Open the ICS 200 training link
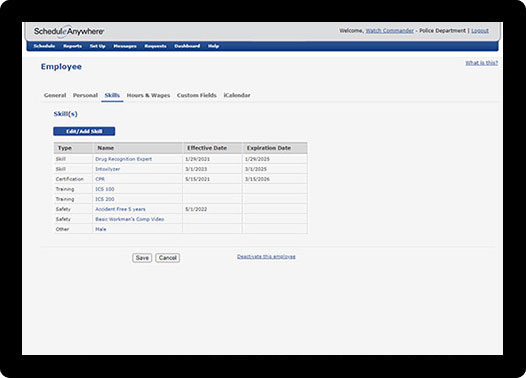The width and height of the screenshot is (526, 378). [105, 199]
